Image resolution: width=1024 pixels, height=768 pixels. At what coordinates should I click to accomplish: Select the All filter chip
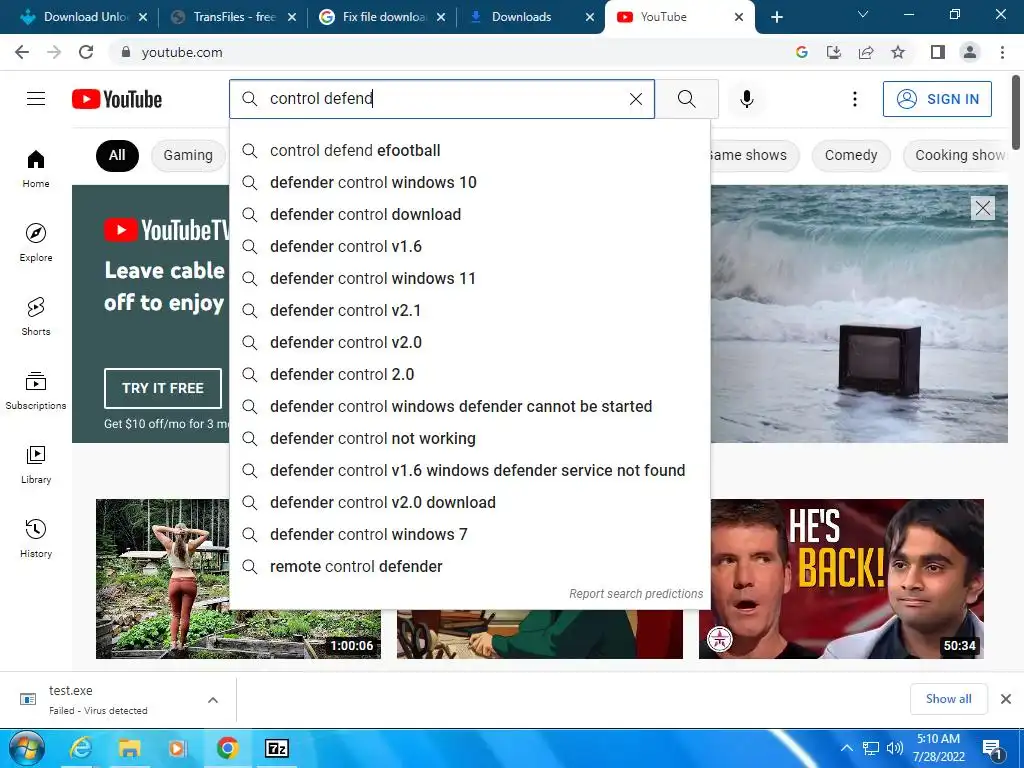point(117,155)
